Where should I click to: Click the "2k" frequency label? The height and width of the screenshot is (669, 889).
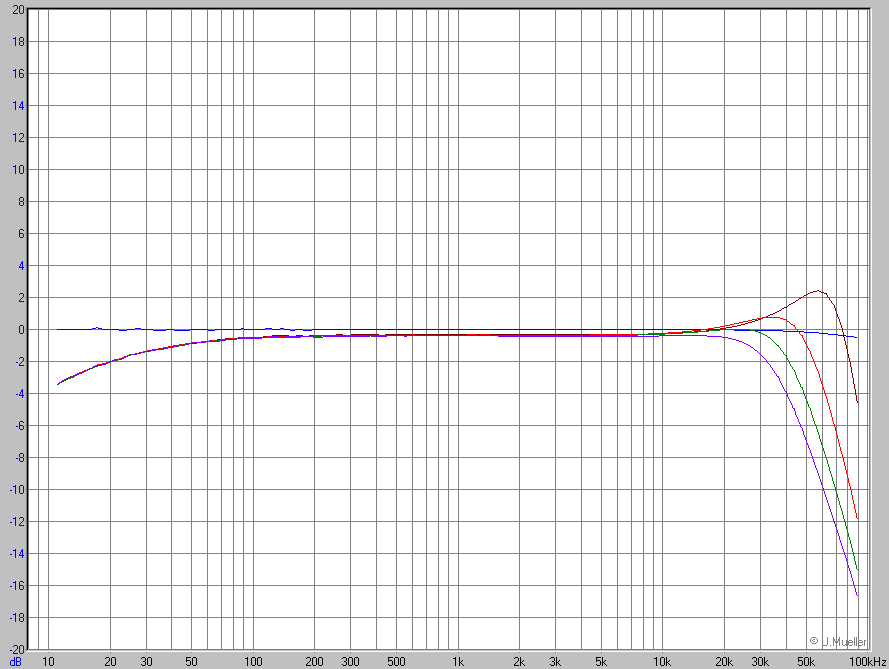tap(519, 662)
